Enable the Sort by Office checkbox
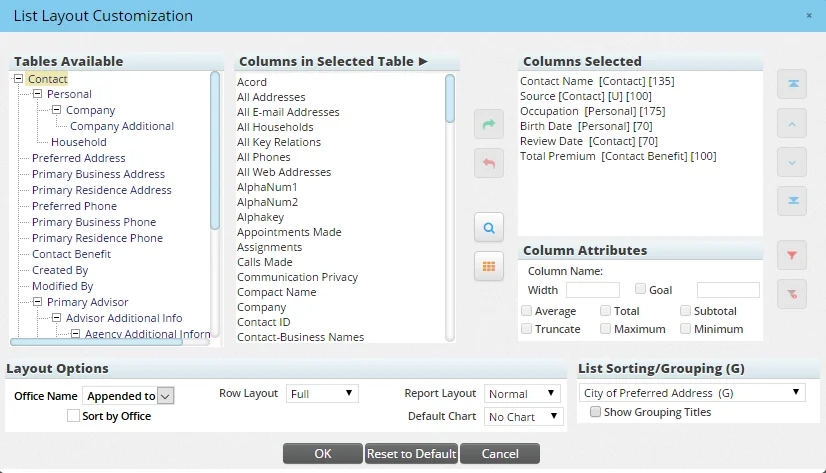The width and height of the screenshot is (826, 473). (x=73, y=416)
